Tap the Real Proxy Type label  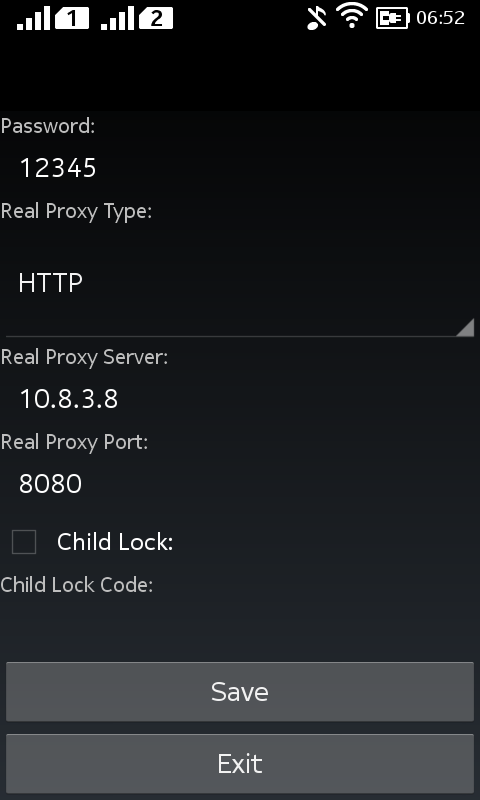click(x=77, y=211)
